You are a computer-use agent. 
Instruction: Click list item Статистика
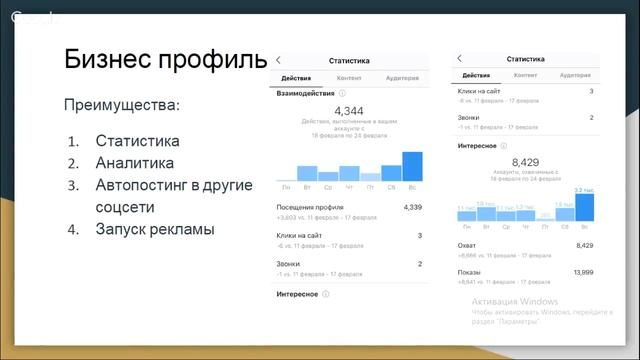pyautogui.click(x=138, y=141)
